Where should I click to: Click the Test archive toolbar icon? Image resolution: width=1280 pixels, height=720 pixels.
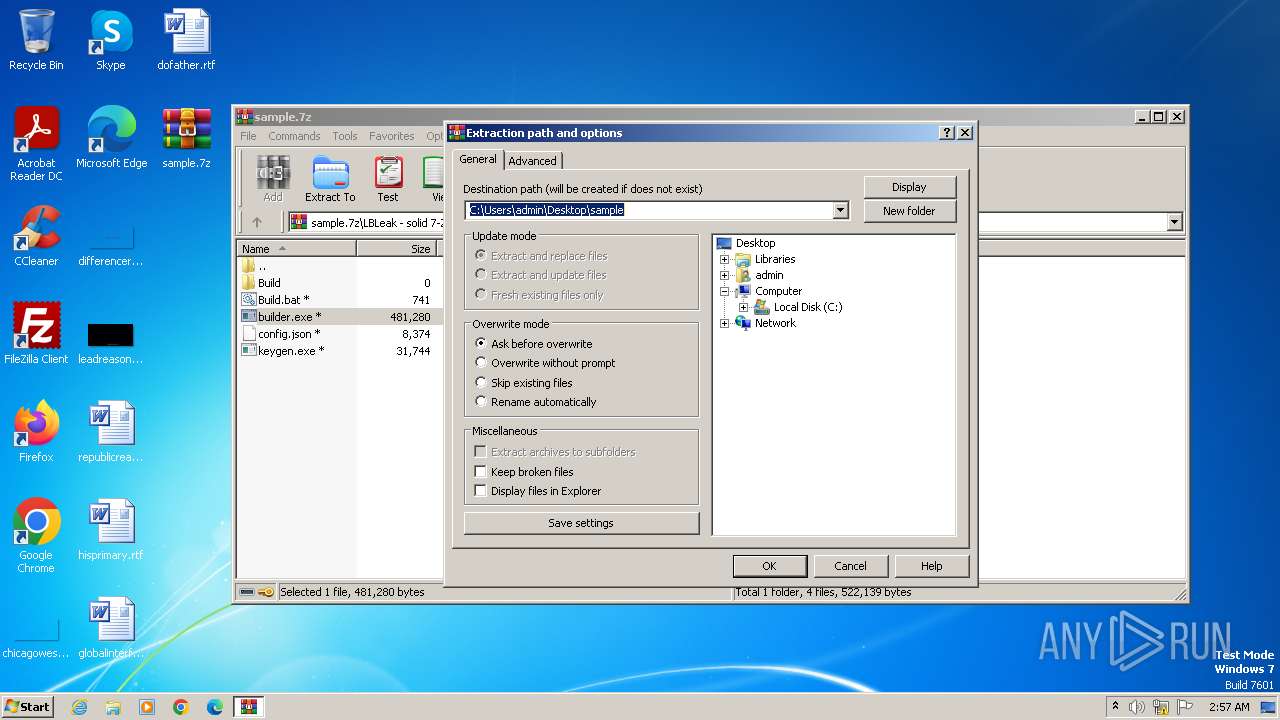click(388, 179)
